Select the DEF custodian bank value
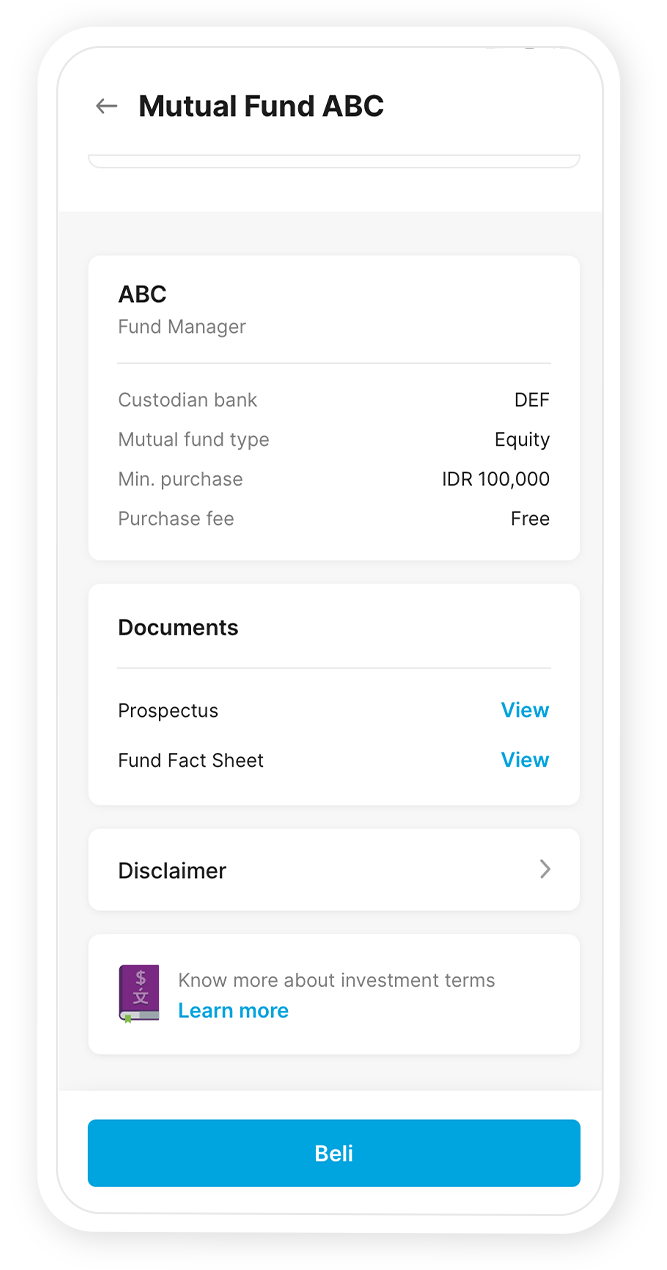667x1270 pixels. [531, 400]
